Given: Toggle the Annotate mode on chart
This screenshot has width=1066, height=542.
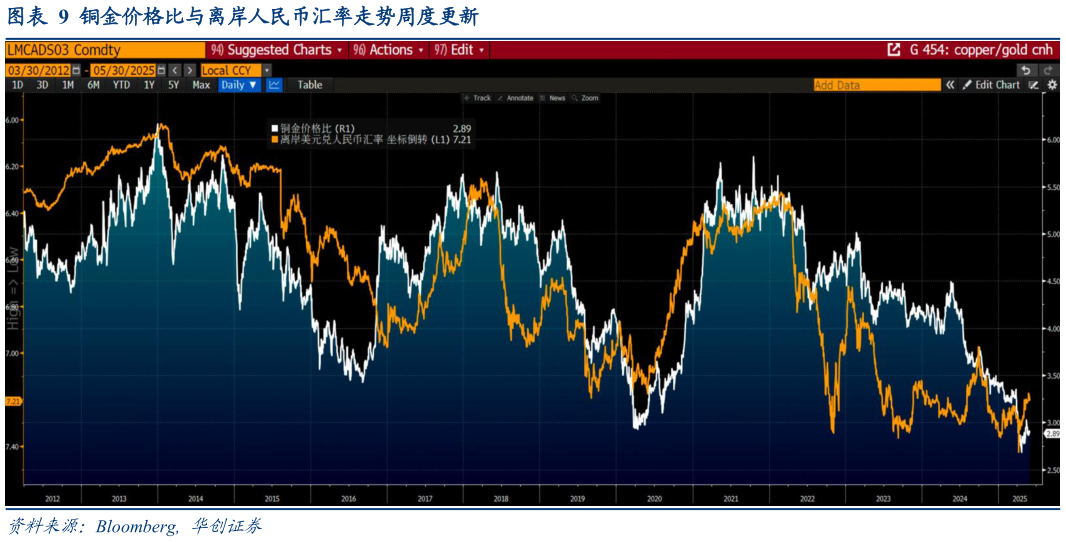Looking at the screenshot, I should (516, 98).
